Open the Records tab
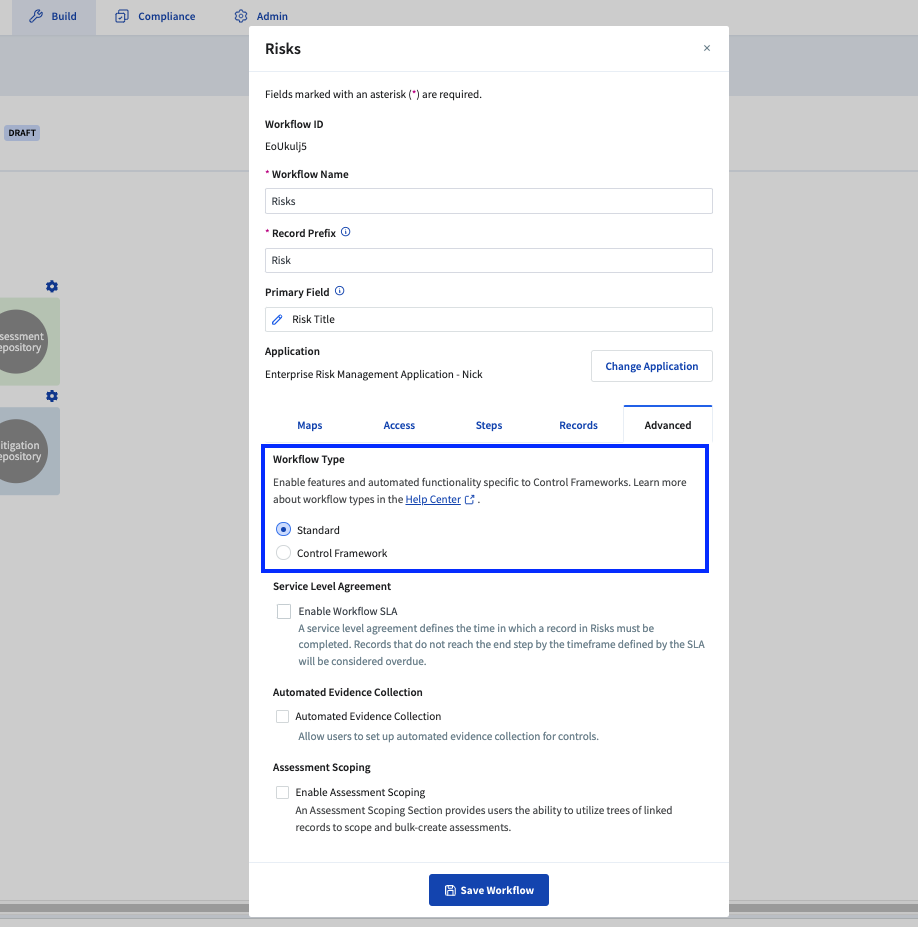Screen dimensions: 918x927 tap(578, 425)
